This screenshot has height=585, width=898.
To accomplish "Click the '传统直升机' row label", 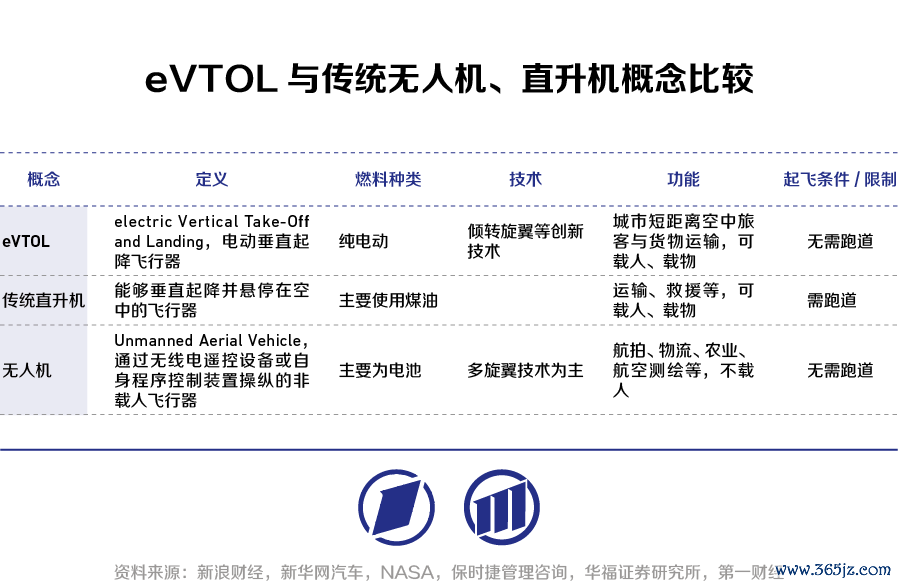I will click(43, 300).
